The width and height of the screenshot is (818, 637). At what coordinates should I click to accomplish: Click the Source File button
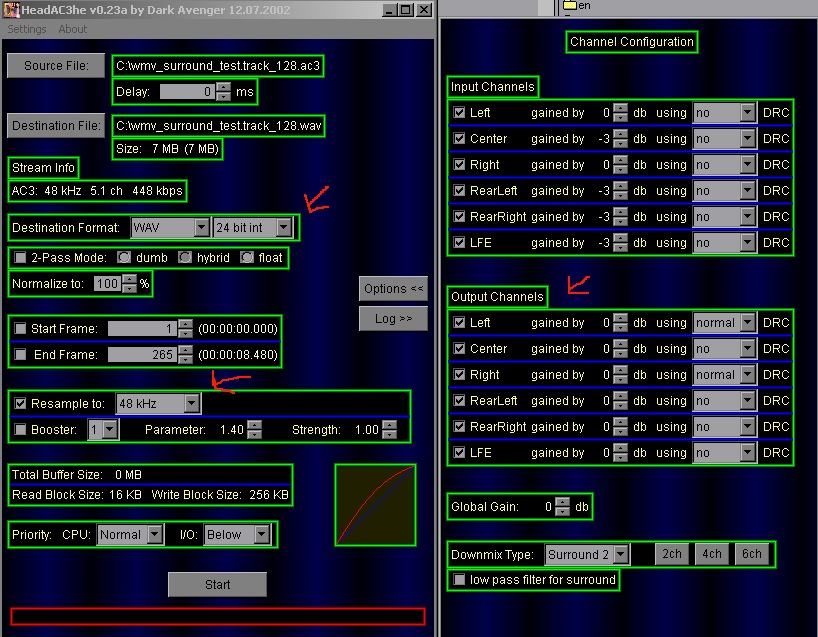click(56, 66)
